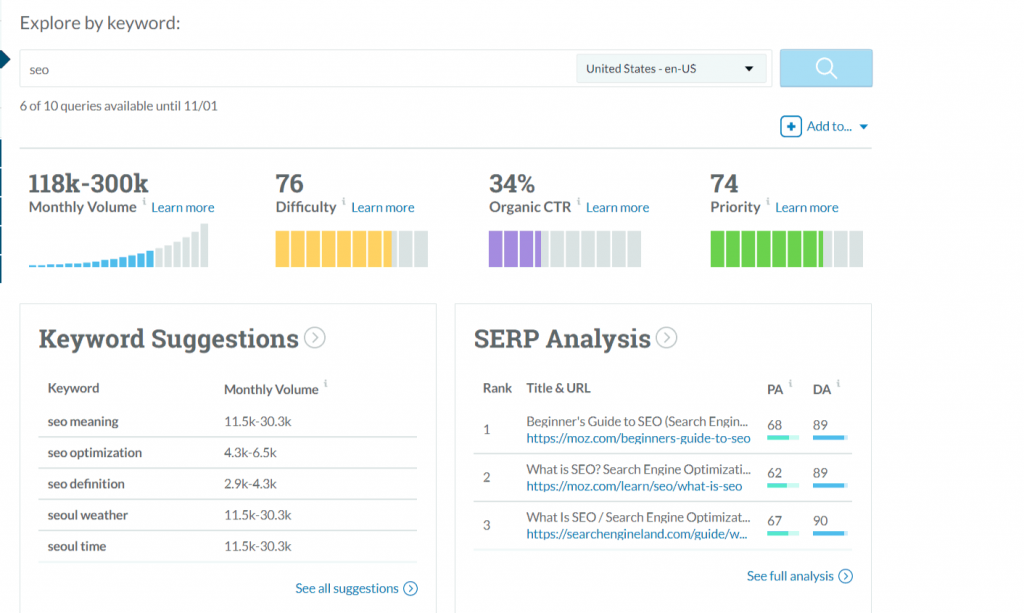The width and height of the screenshot is (1024, 613).
Task: Open the Keyword Suggestions arrow circle icon
Action: pyautogui.click(x=315, y=338)
